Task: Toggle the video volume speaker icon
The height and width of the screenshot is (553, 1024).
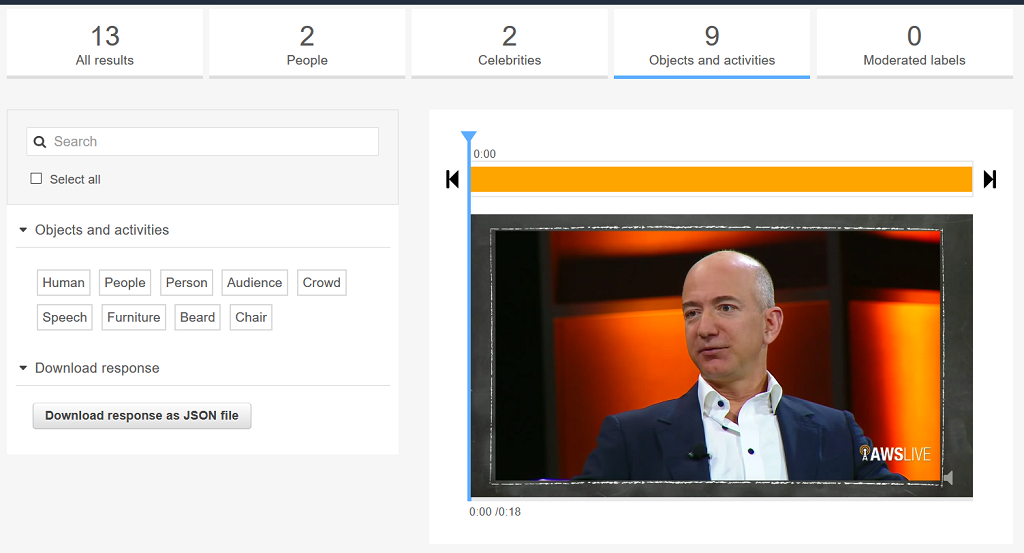Action: pos(948,478)
